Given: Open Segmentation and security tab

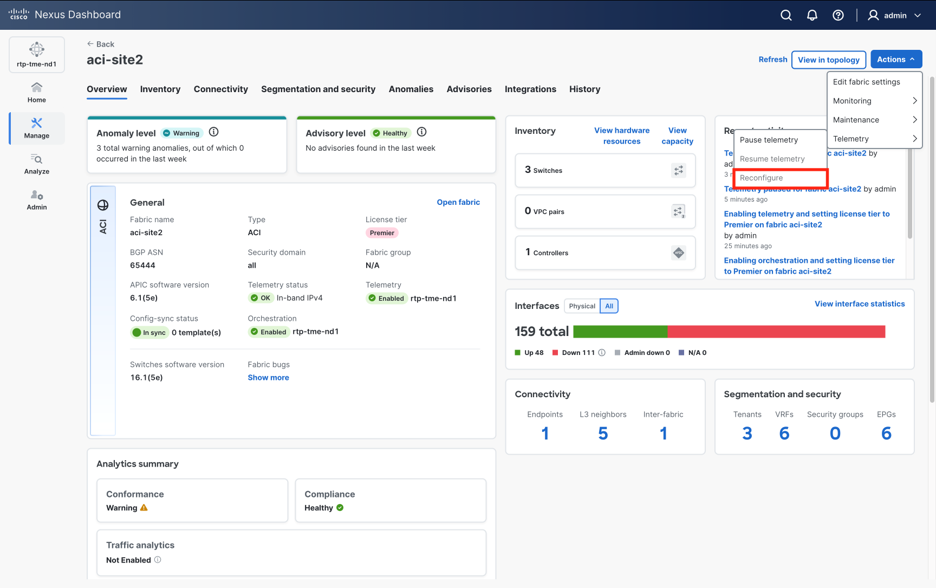Looking at the screenshot, I should pos(318,89).
